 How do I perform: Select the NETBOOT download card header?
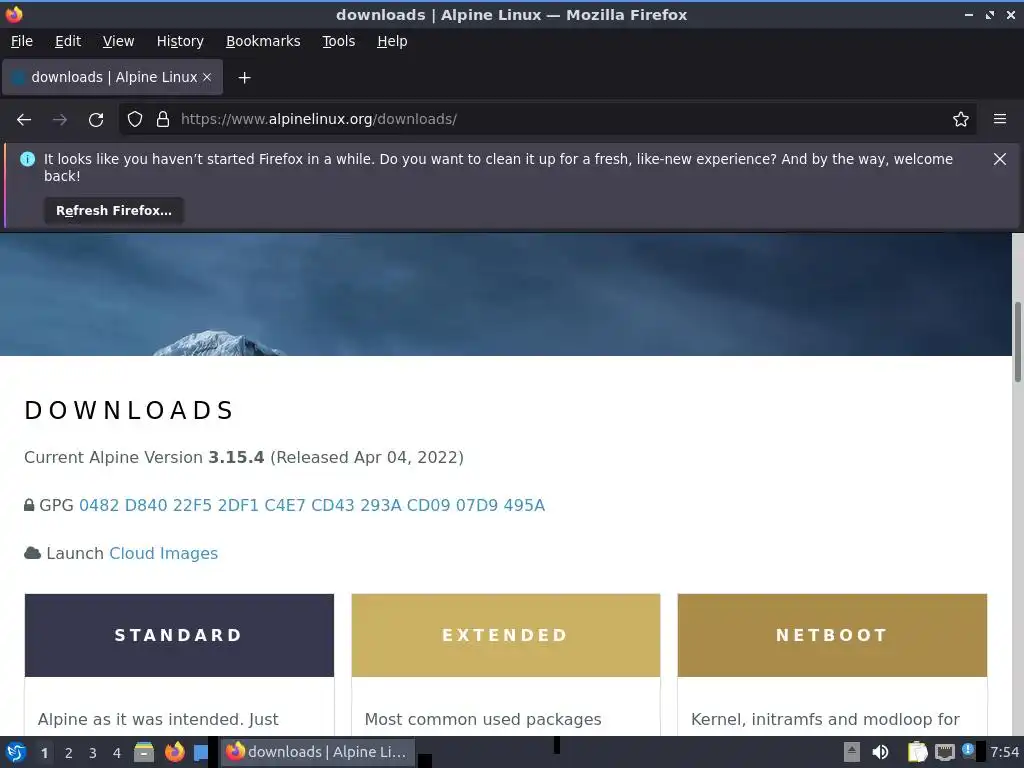[x=832, y=635]
